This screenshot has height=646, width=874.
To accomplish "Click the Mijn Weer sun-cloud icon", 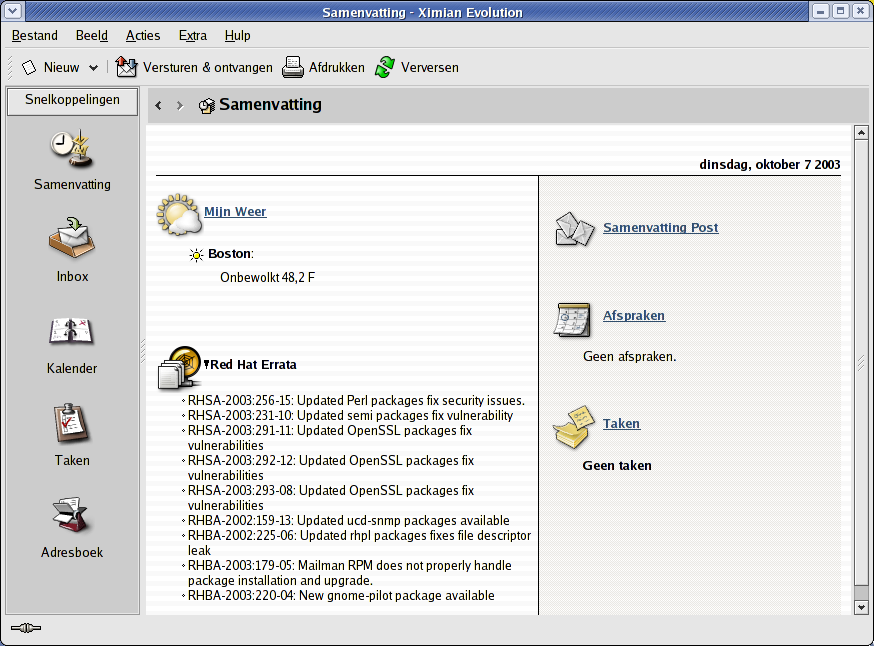I will [178, 214].
